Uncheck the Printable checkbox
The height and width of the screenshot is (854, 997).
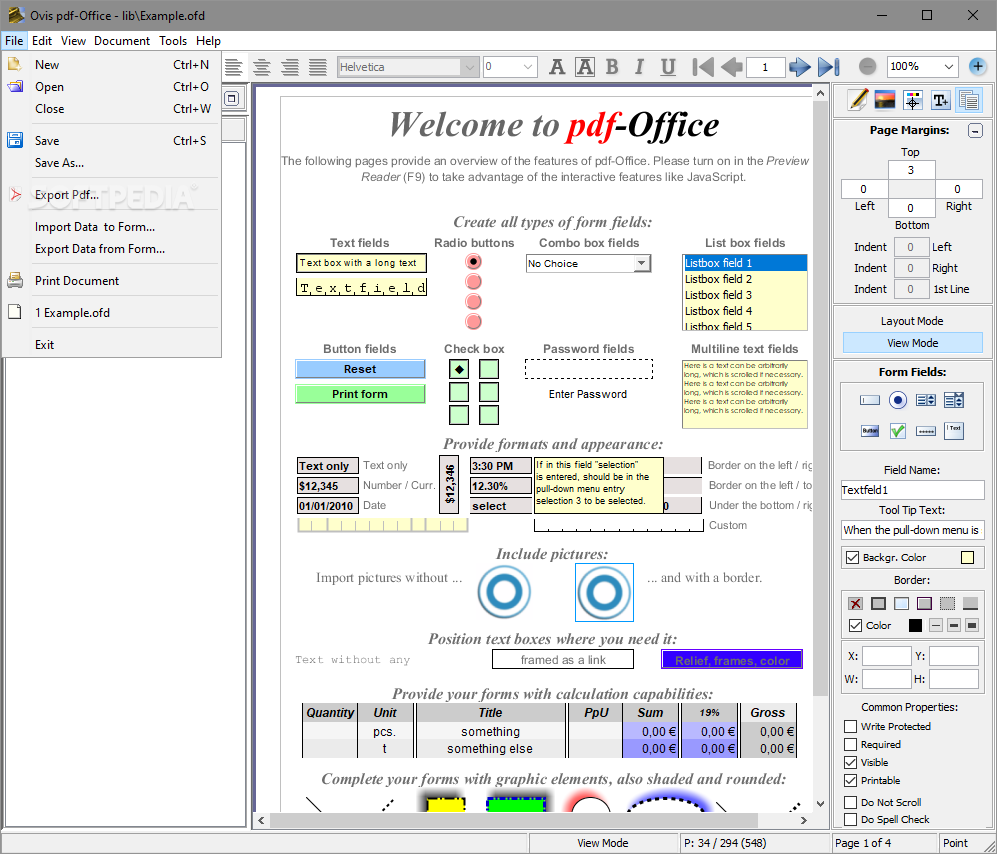(x=850, y=780)
